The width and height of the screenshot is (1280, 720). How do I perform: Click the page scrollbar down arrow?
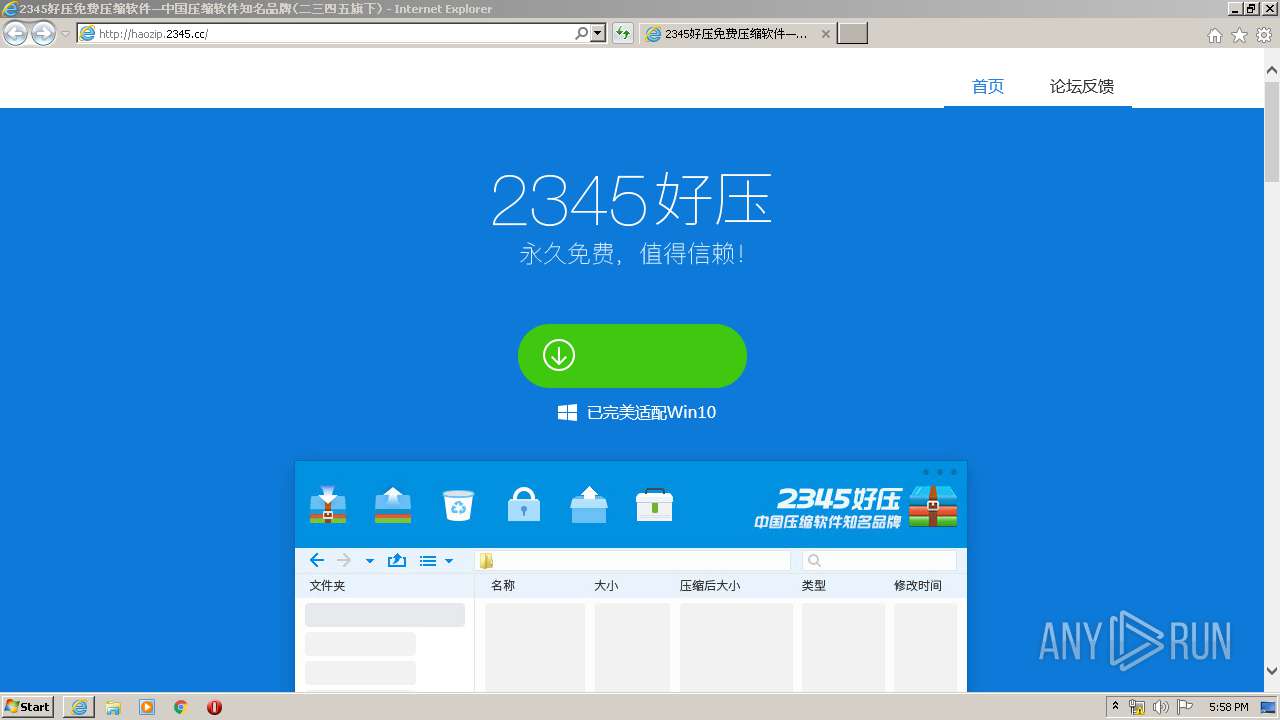[1272, 671]
